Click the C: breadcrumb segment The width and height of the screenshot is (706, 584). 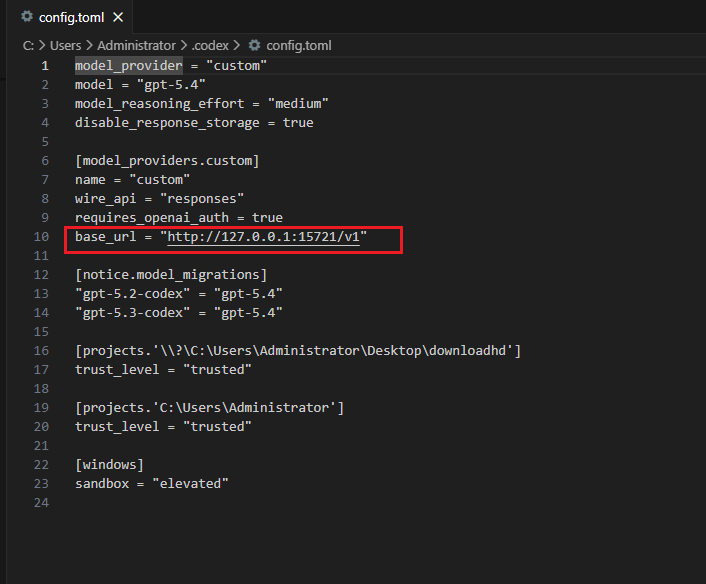28,45
